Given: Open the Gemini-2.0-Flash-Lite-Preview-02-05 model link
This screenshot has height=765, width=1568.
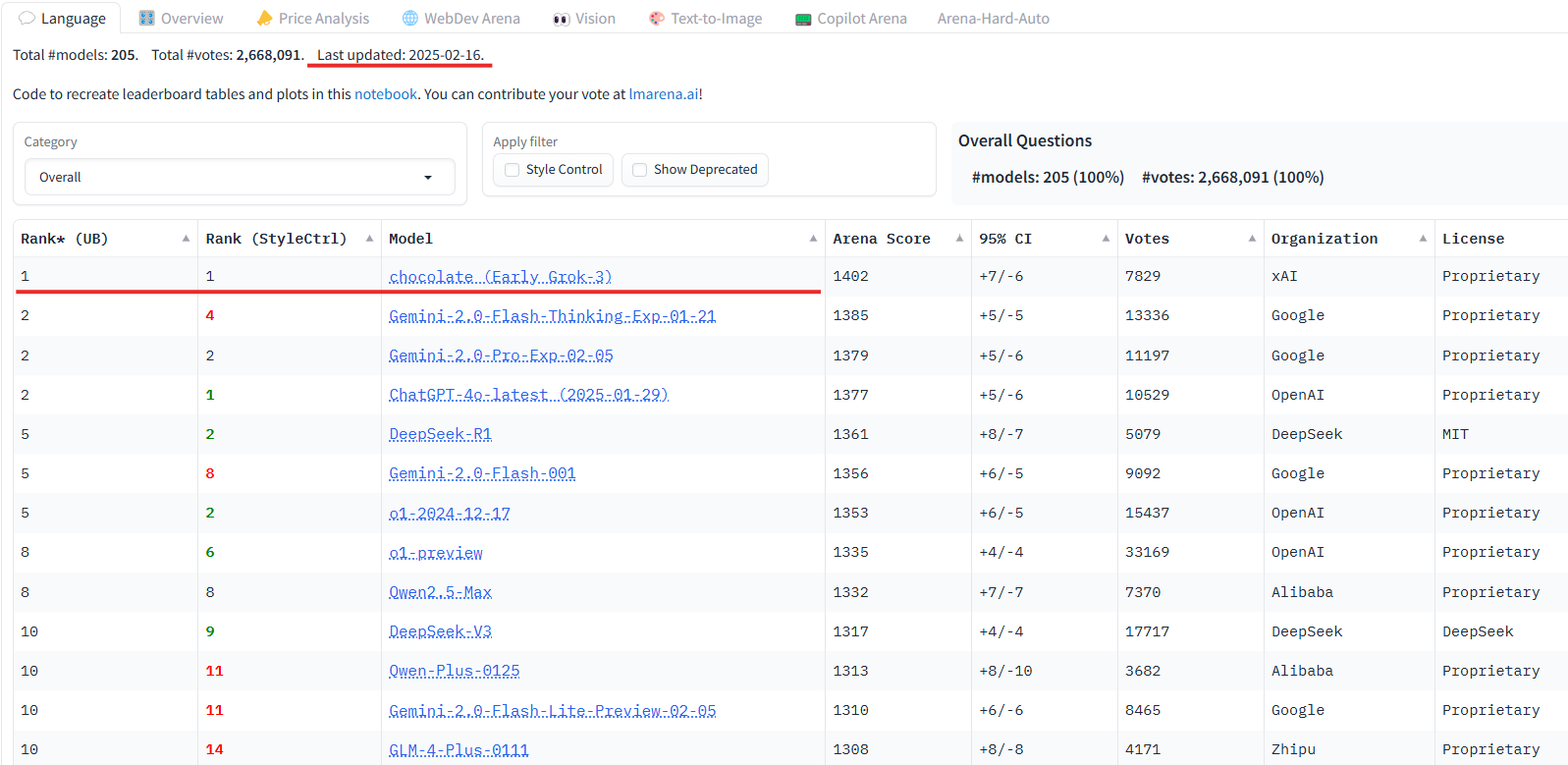Looking at the screenshot, I should point(552,710).
